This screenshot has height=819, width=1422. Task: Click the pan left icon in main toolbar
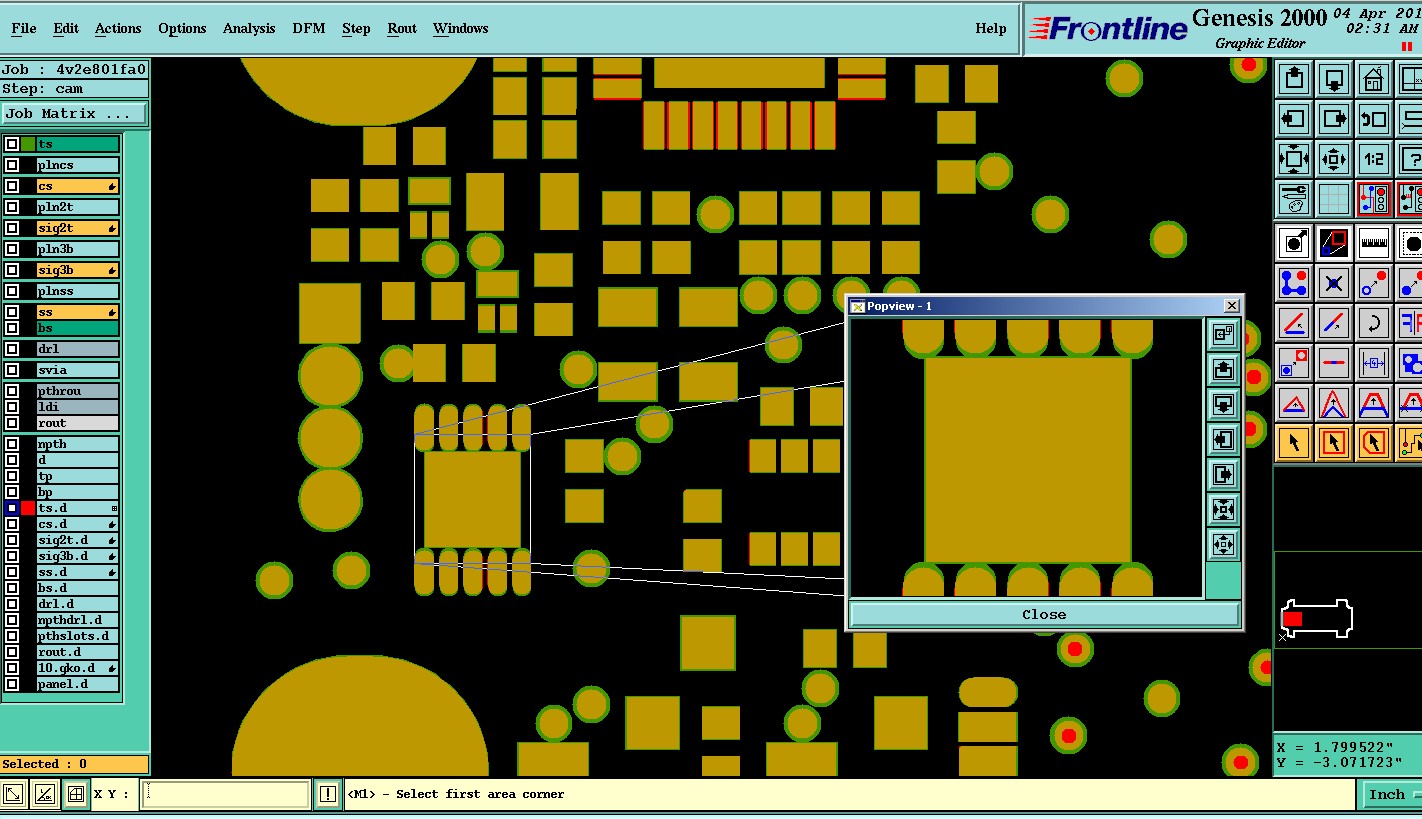[1294, 118]
